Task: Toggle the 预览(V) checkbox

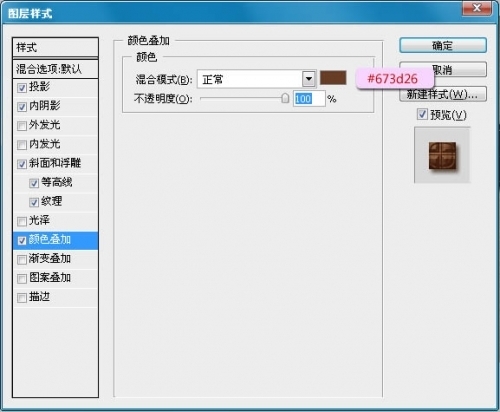Action: [422, 114]
